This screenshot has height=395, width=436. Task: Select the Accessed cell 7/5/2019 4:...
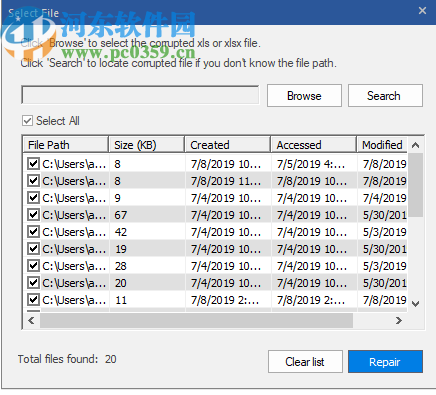coord(314,164)
